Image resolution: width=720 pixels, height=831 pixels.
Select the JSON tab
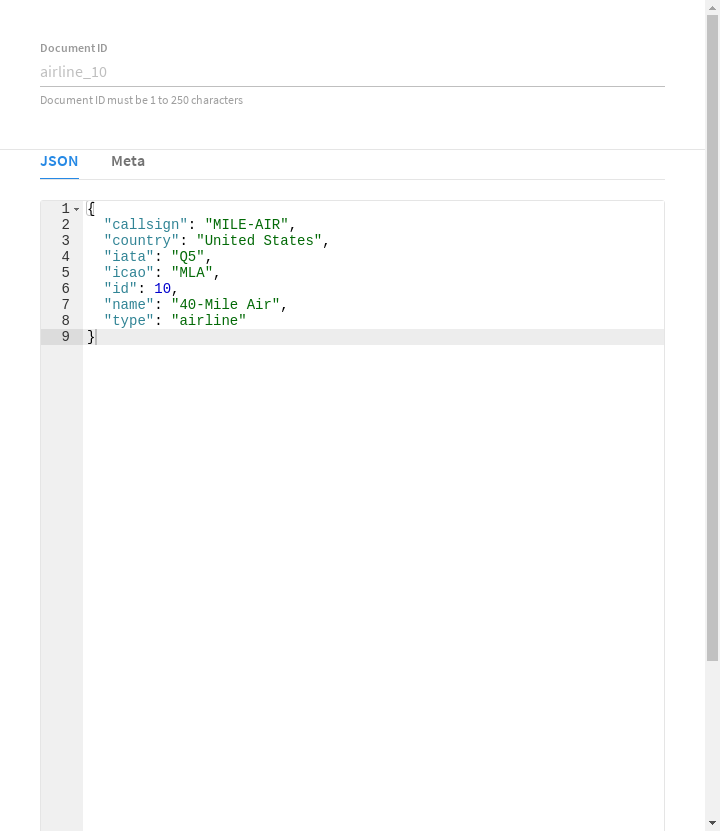(59, 161)
